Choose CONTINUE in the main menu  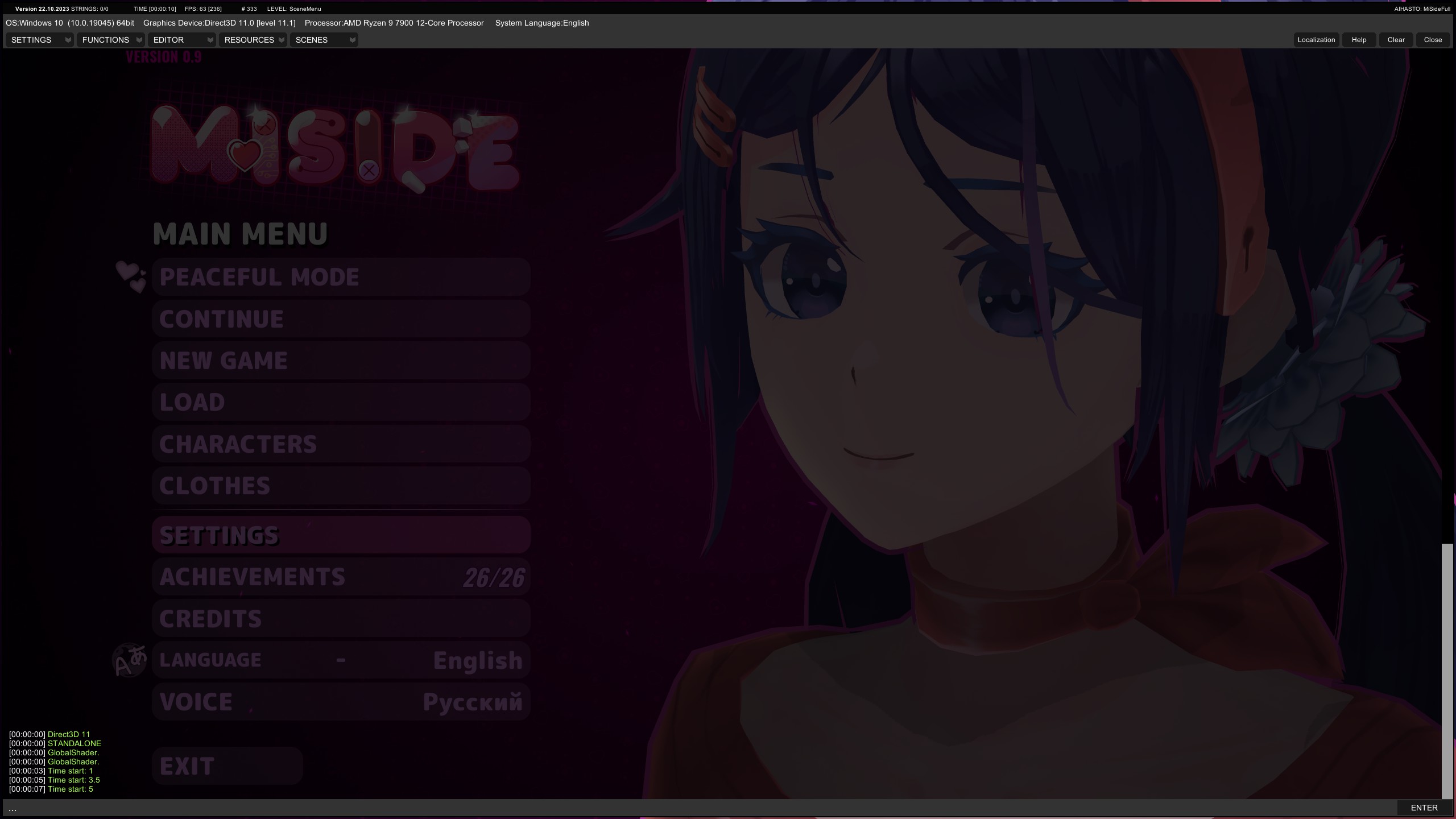pos(341,319)
